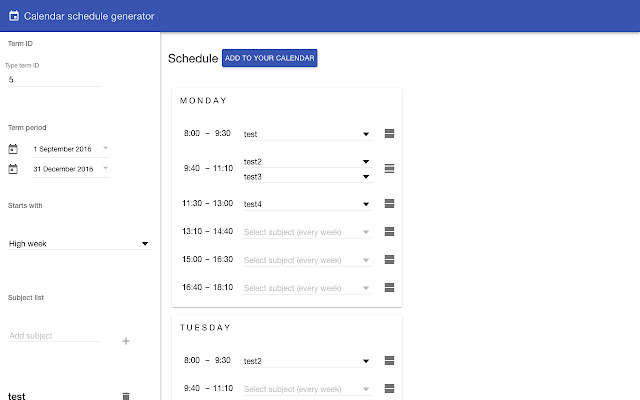This screenshot has height=400, width=640.
Task: Click the Monday 9:40 – 11:10 time label
Action: [x=208, y=168]
